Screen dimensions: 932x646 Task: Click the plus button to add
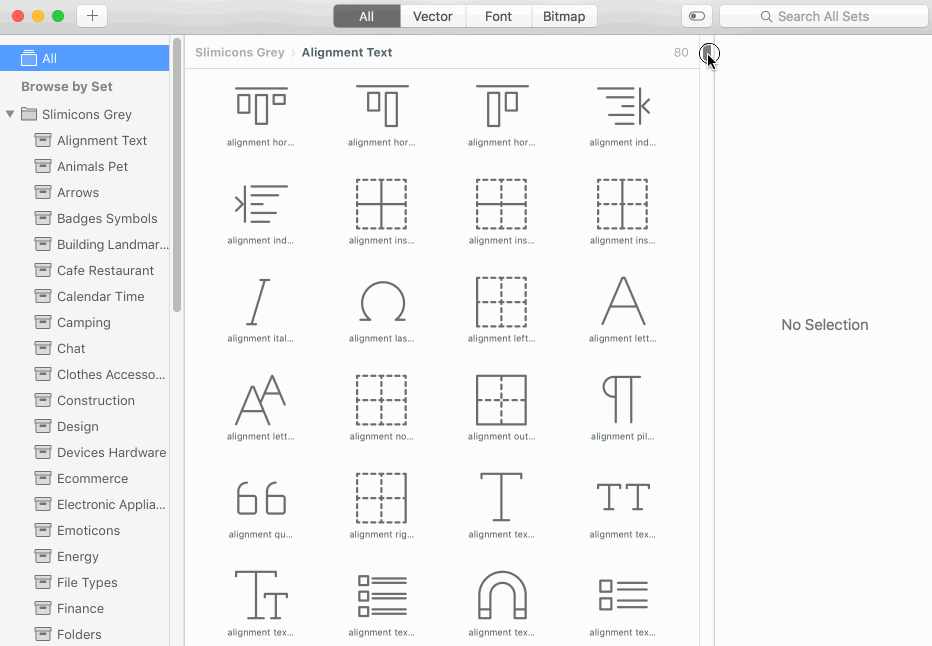point(91,16)
